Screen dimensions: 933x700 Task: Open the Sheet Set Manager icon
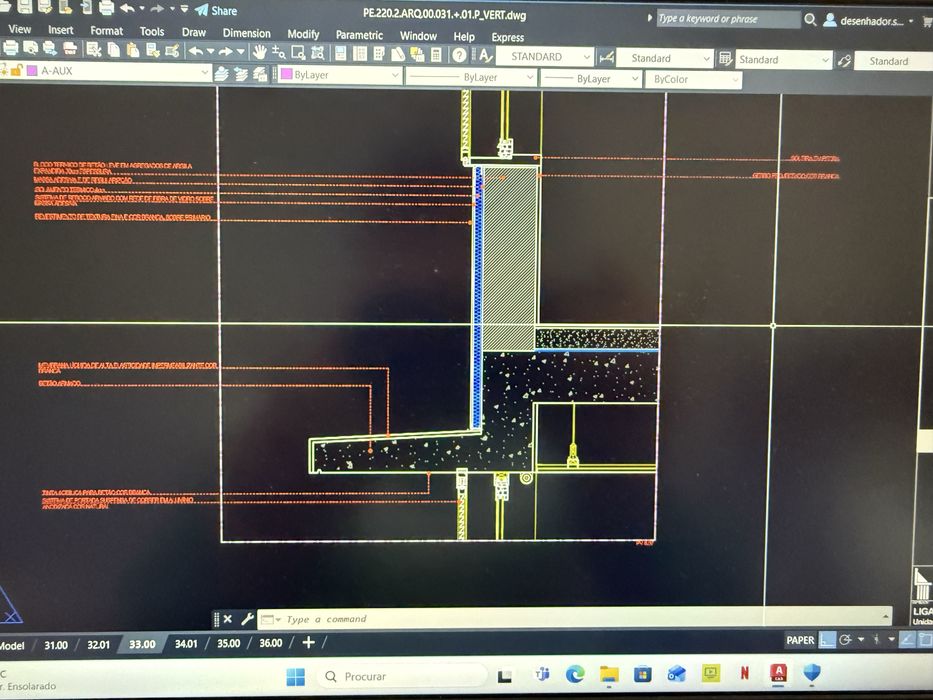(397, 54)
